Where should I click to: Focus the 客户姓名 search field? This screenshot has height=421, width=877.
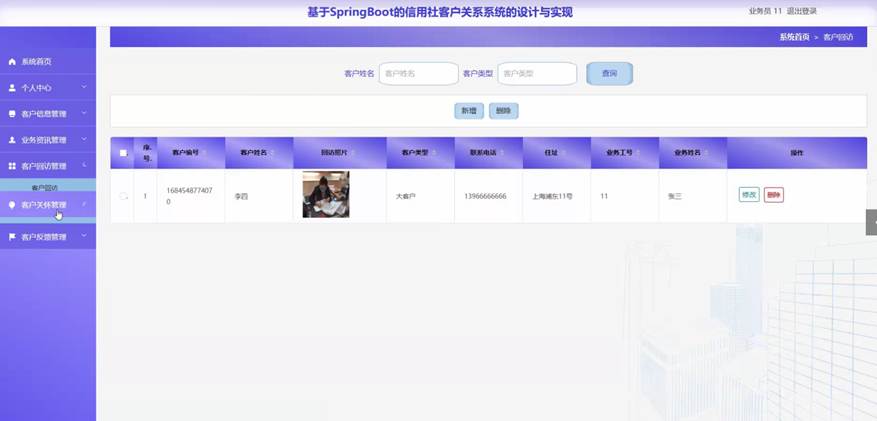pos(419,74)
